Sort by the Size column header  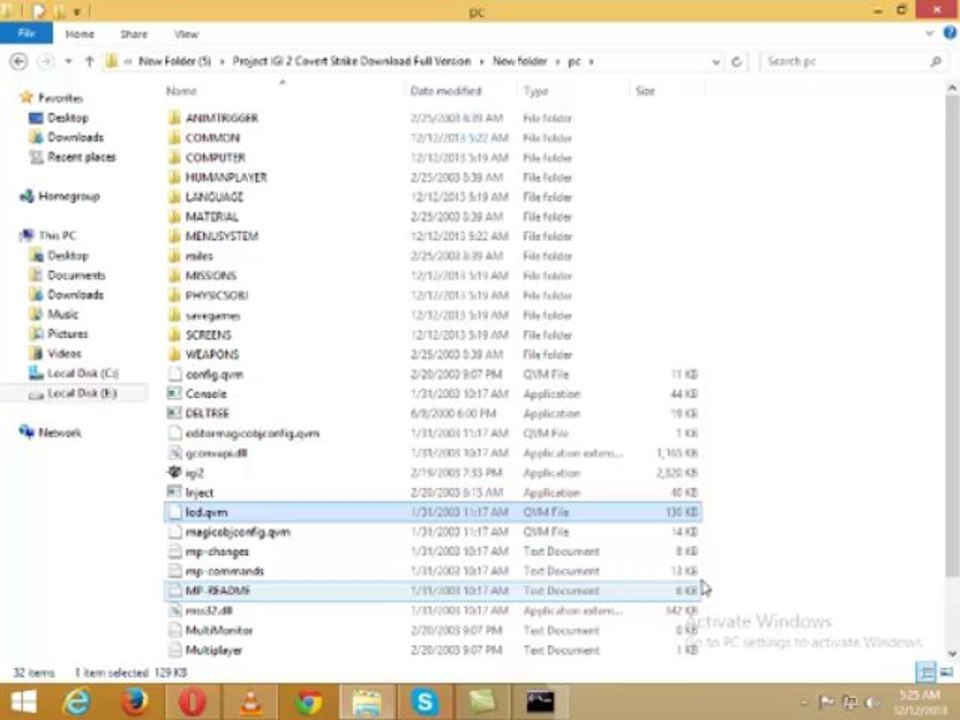(x=645, y=91)
